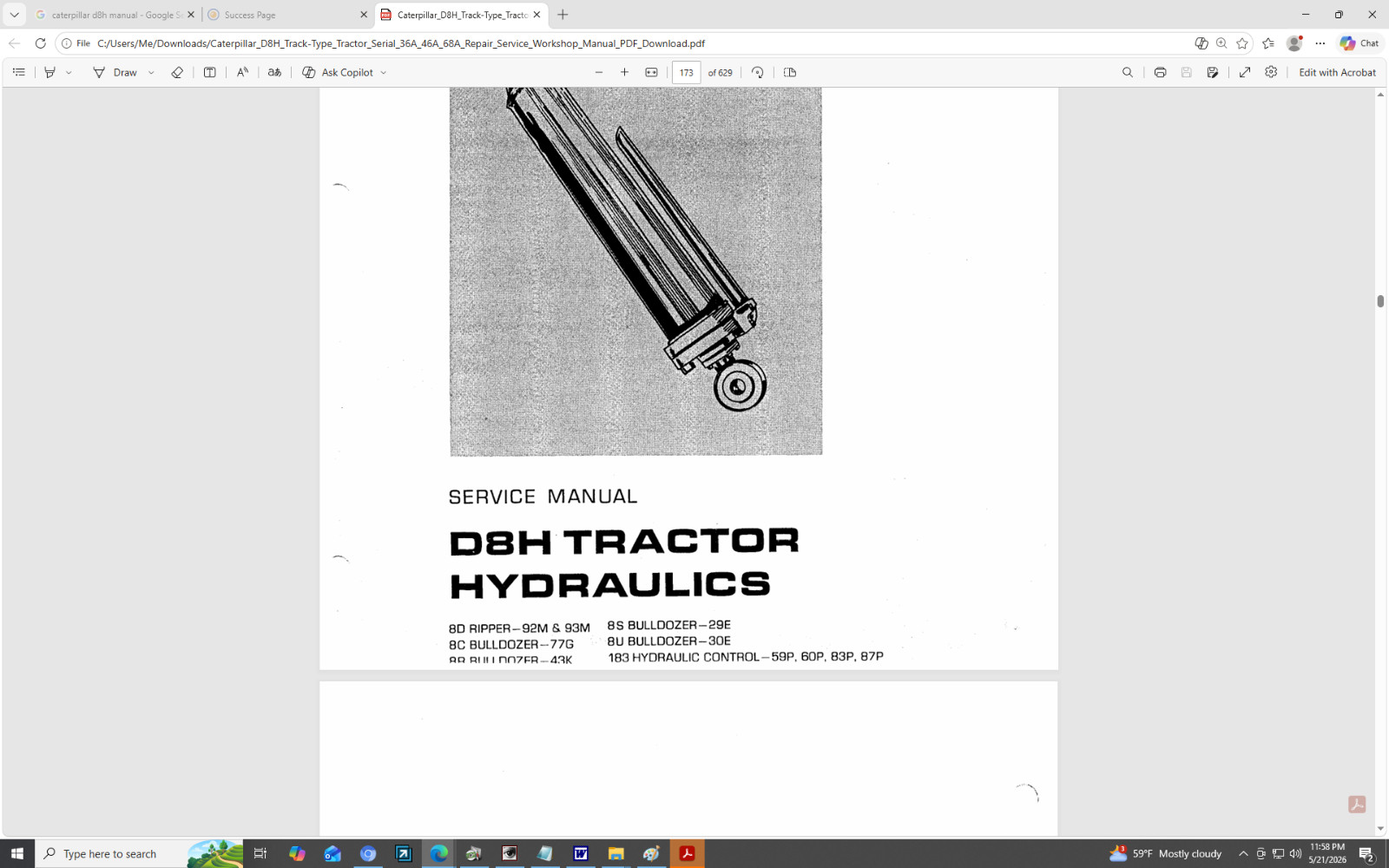Click the page number field showing 173

(x=687, y=73)
